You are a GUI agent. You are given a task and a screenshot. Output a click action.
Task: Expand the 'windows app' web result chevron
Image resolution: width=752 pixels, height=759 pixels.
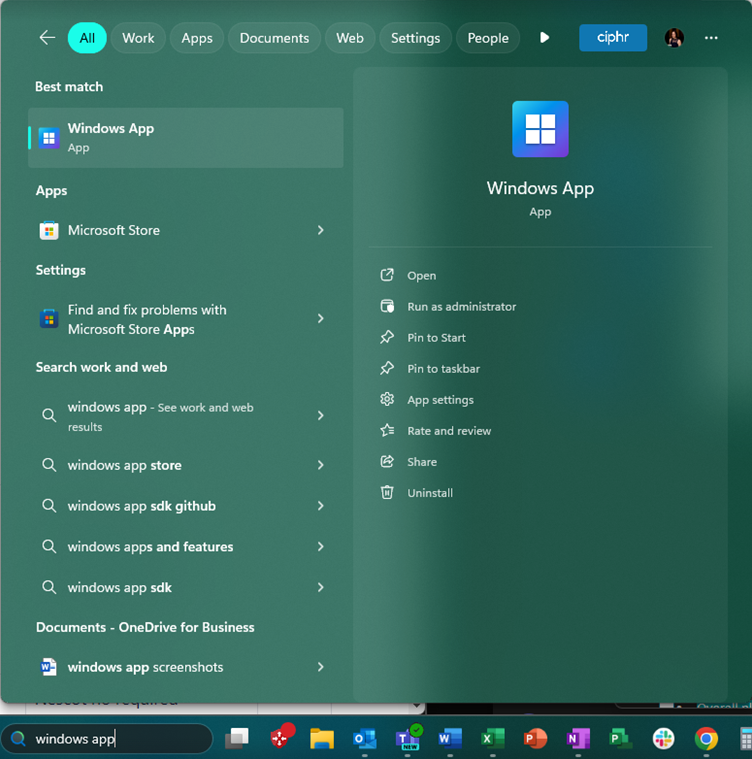click(320, 415)
